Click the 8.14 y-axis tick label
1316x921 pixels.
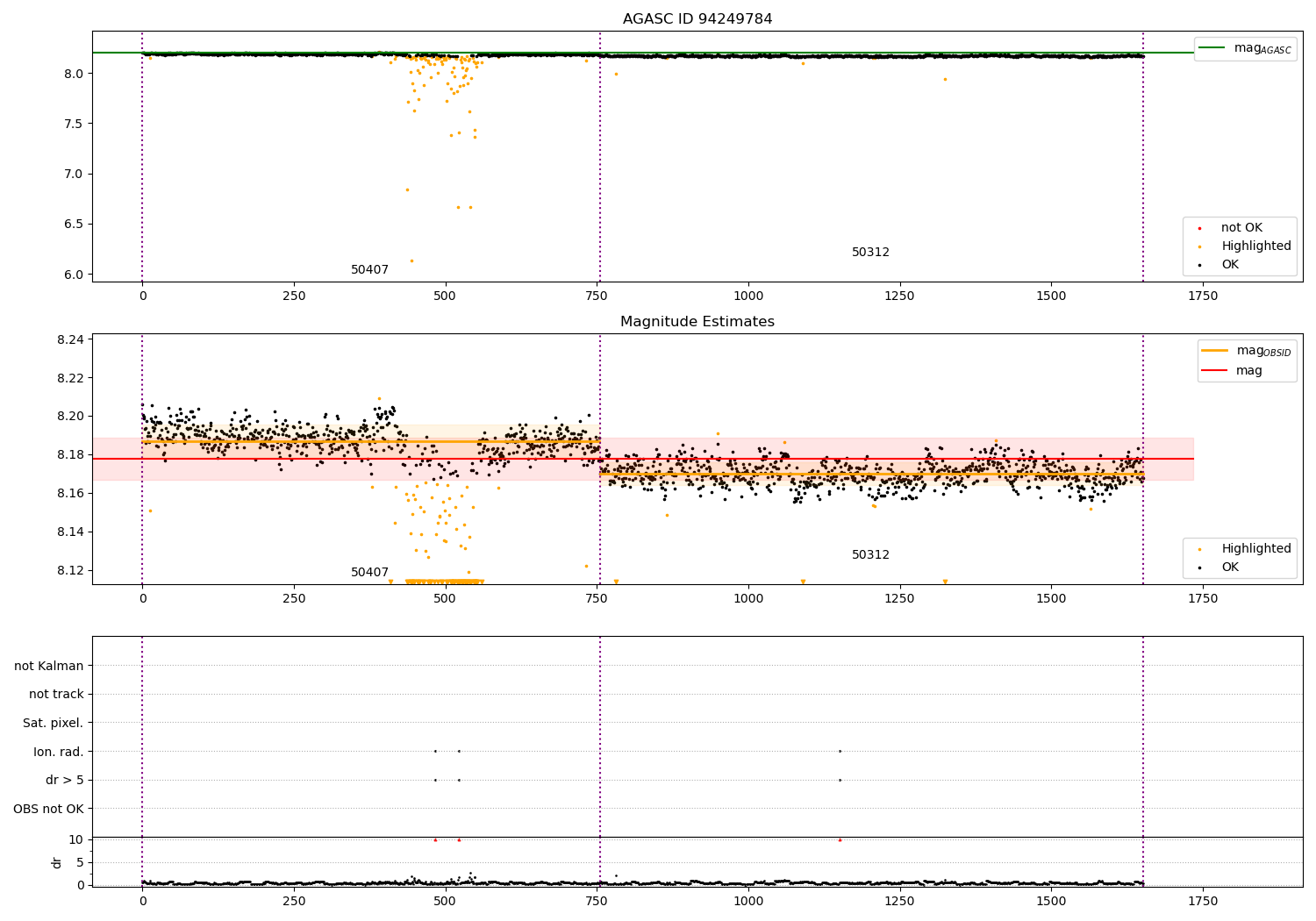69,532
